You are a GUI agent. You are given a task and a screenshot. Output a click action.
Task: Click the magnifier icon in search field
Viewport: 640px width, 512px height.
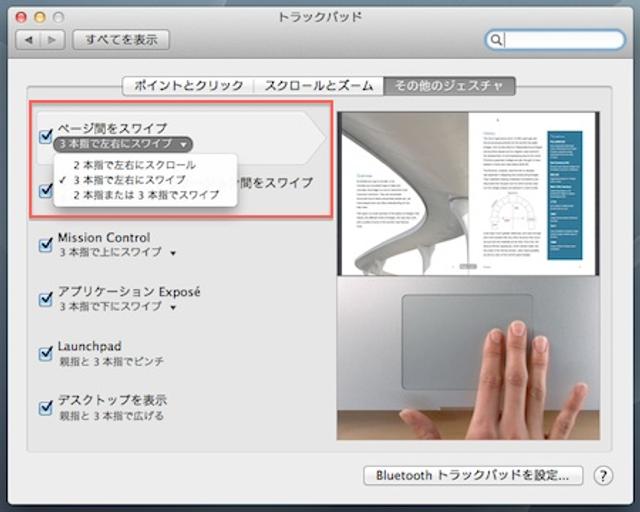coord(496,40)
